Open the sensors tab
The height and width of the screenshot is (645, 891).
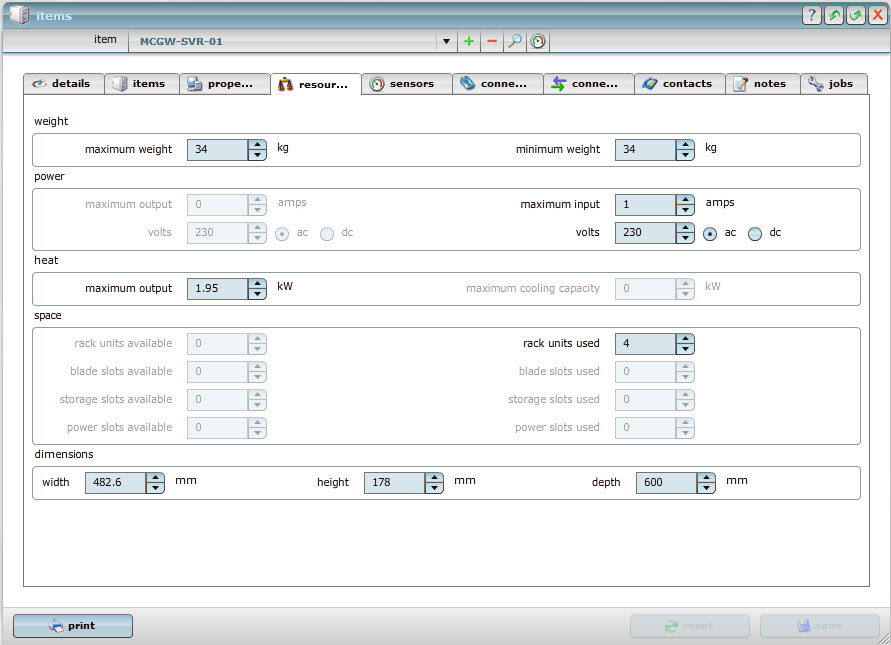(406, 84)
